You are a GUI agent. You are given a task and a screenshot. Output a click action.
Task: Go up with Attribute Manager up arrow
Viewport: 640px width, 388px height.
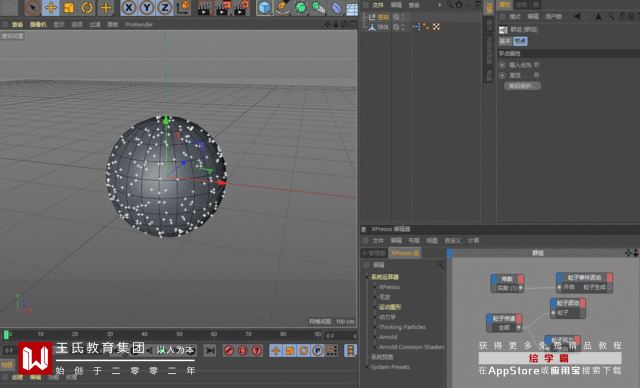[x=598, y=16]
